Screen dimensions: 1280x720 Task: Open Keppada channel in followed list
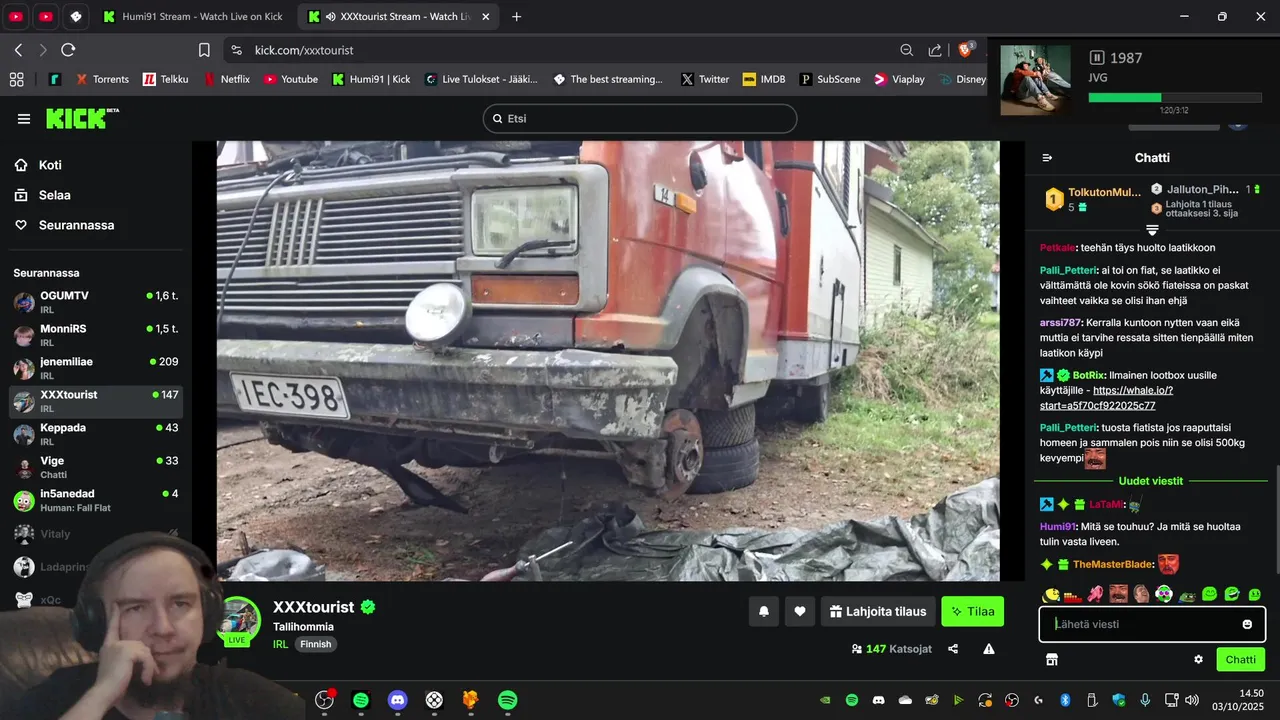tap(96, 434)
